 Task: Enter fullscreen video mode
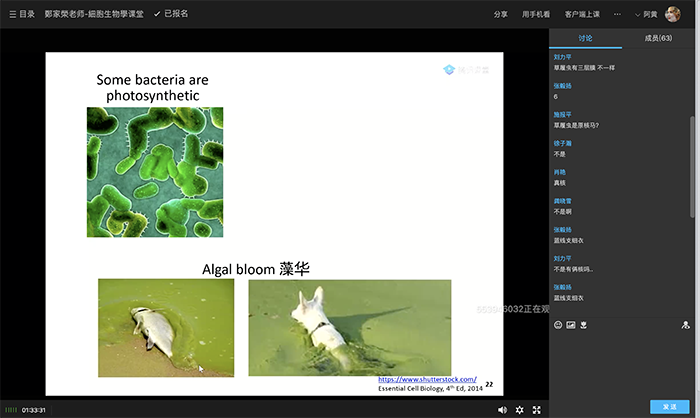537,410
